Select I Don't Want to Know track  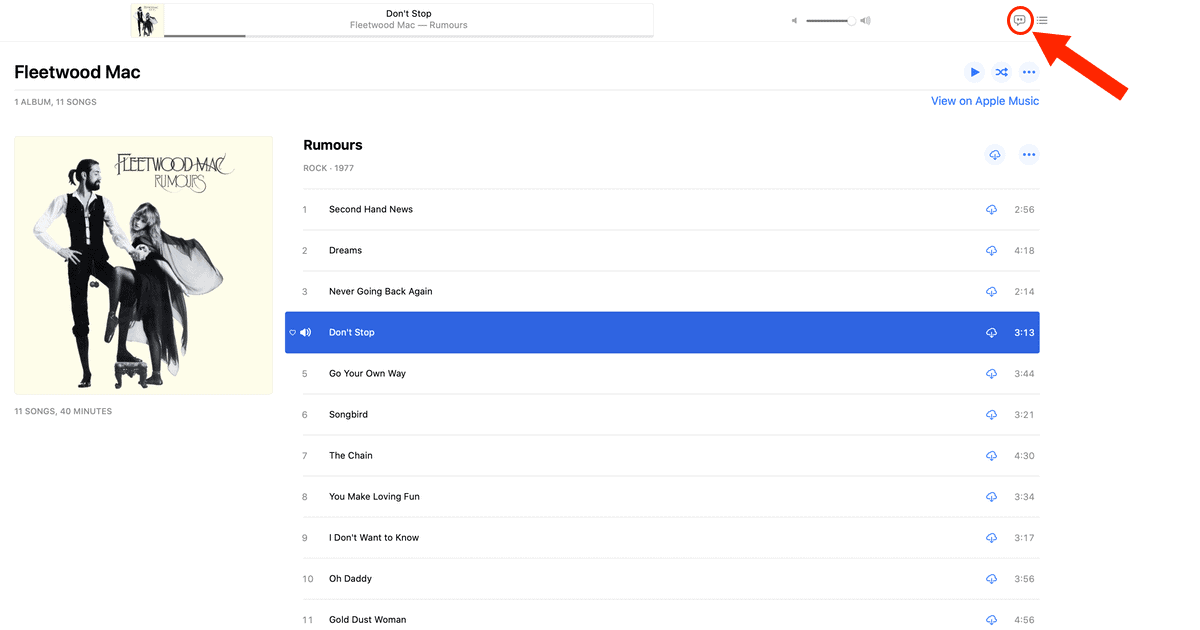click(x=671, y=538)
